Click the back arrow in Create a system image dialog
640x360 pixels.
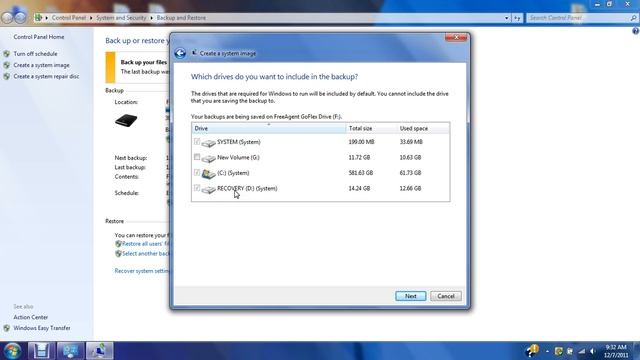click(180, 53)
